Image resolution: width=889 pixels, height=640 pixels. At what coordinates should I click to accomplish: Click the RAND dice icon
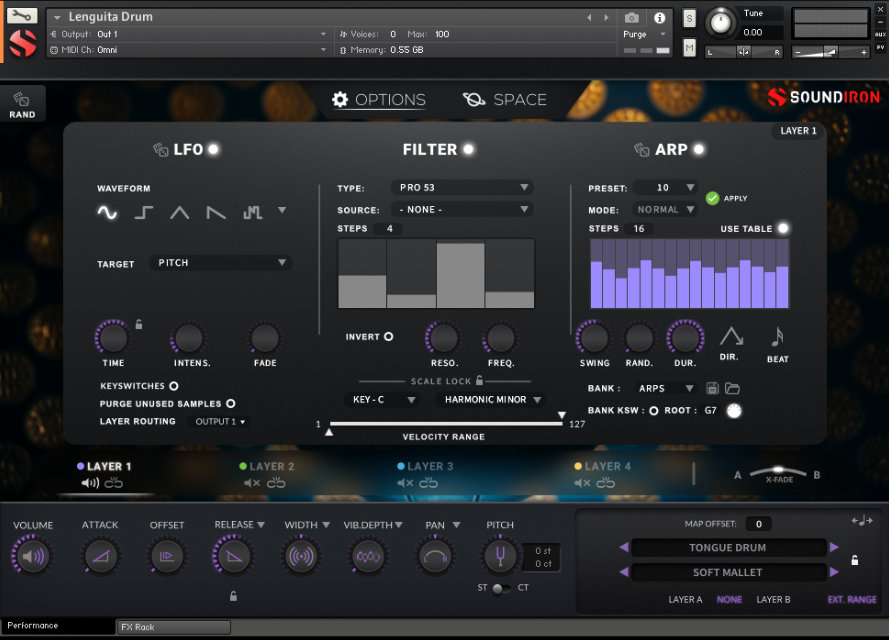[x=22, y=96]
